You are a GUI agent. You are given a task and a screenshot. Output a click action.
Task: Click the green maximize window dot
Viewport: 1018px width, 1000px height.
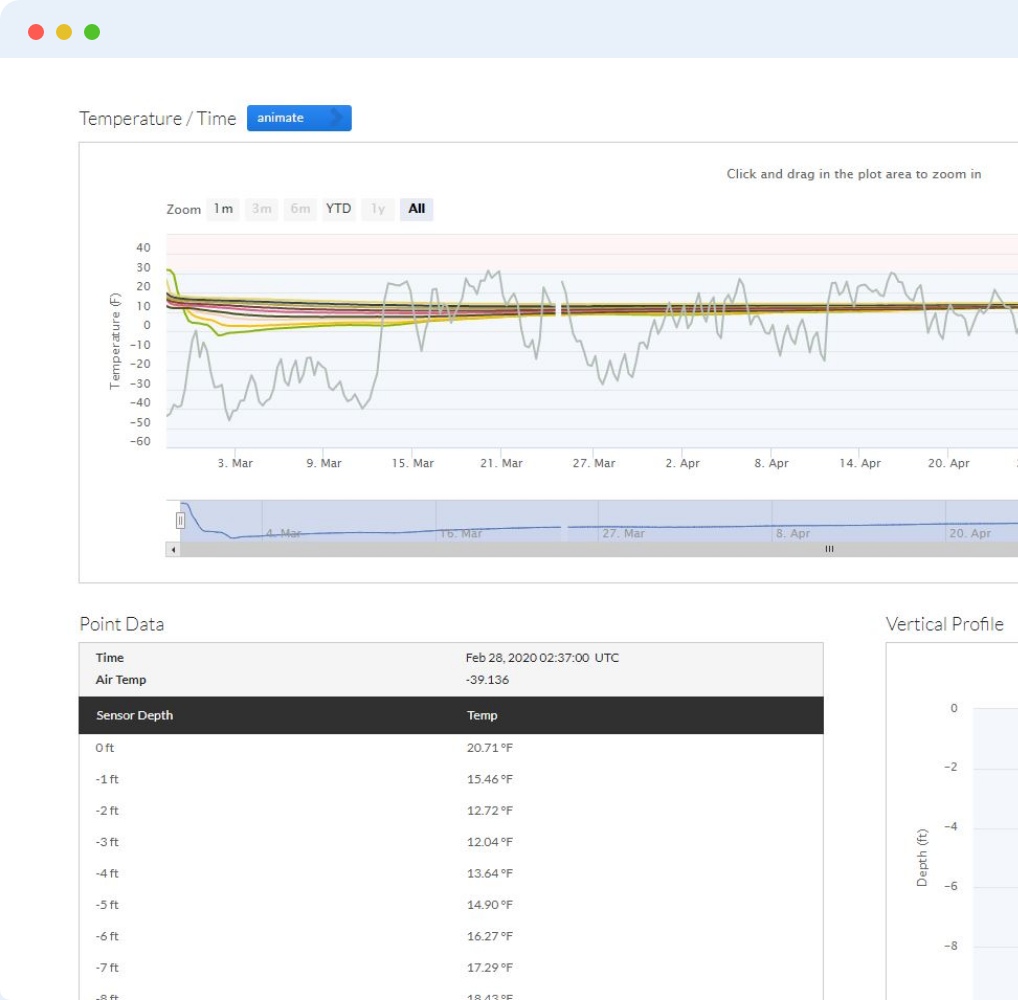click(x=92, y=32)
